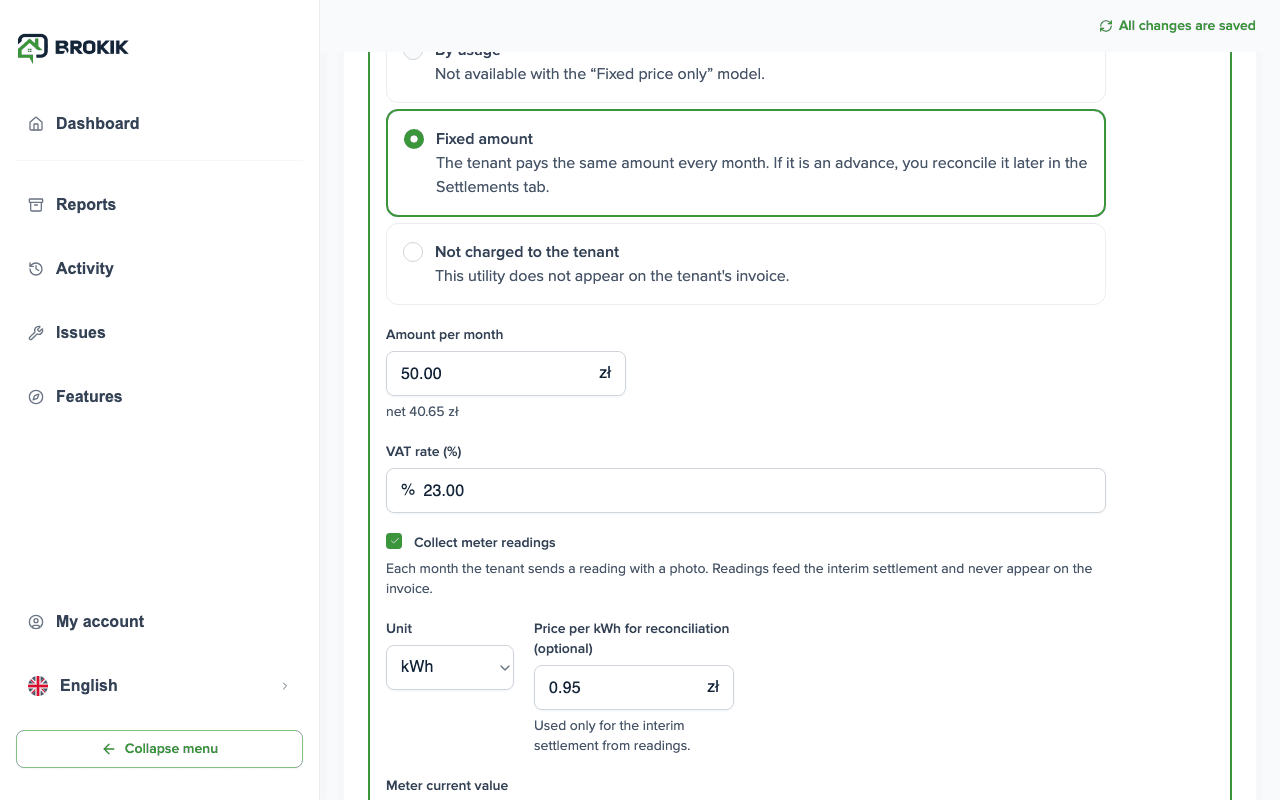Click the net 40.65 zł text
1280x800 pixels.
(x=422, y=411)
